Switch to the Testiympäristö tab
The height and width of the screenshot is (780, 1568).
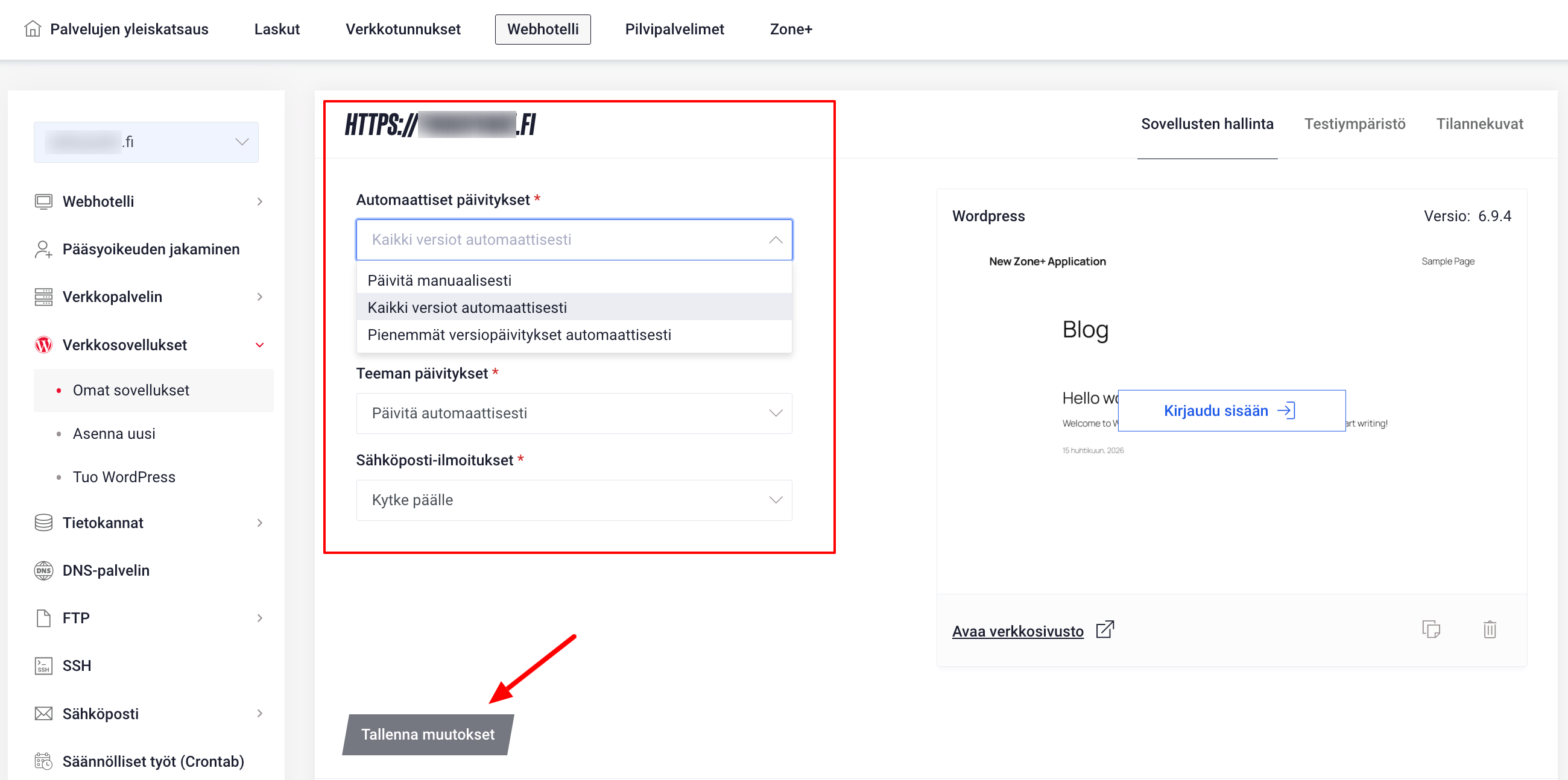1355,124
